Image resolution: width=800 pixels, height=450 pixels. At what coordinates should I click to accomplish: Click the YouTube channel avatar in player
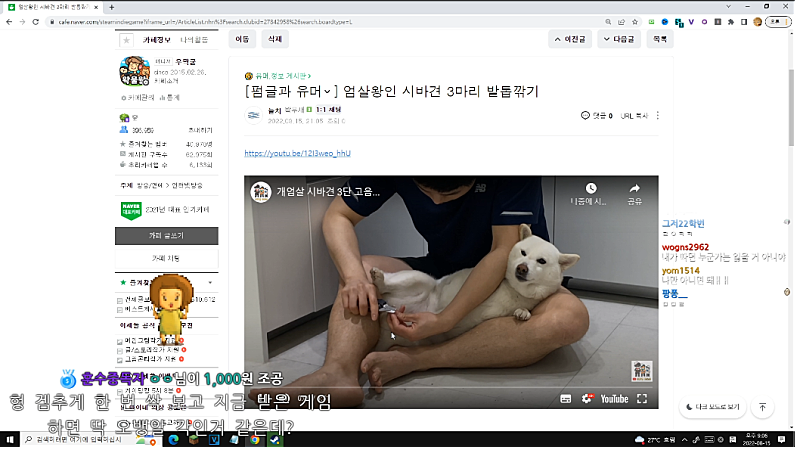(261, 192)
